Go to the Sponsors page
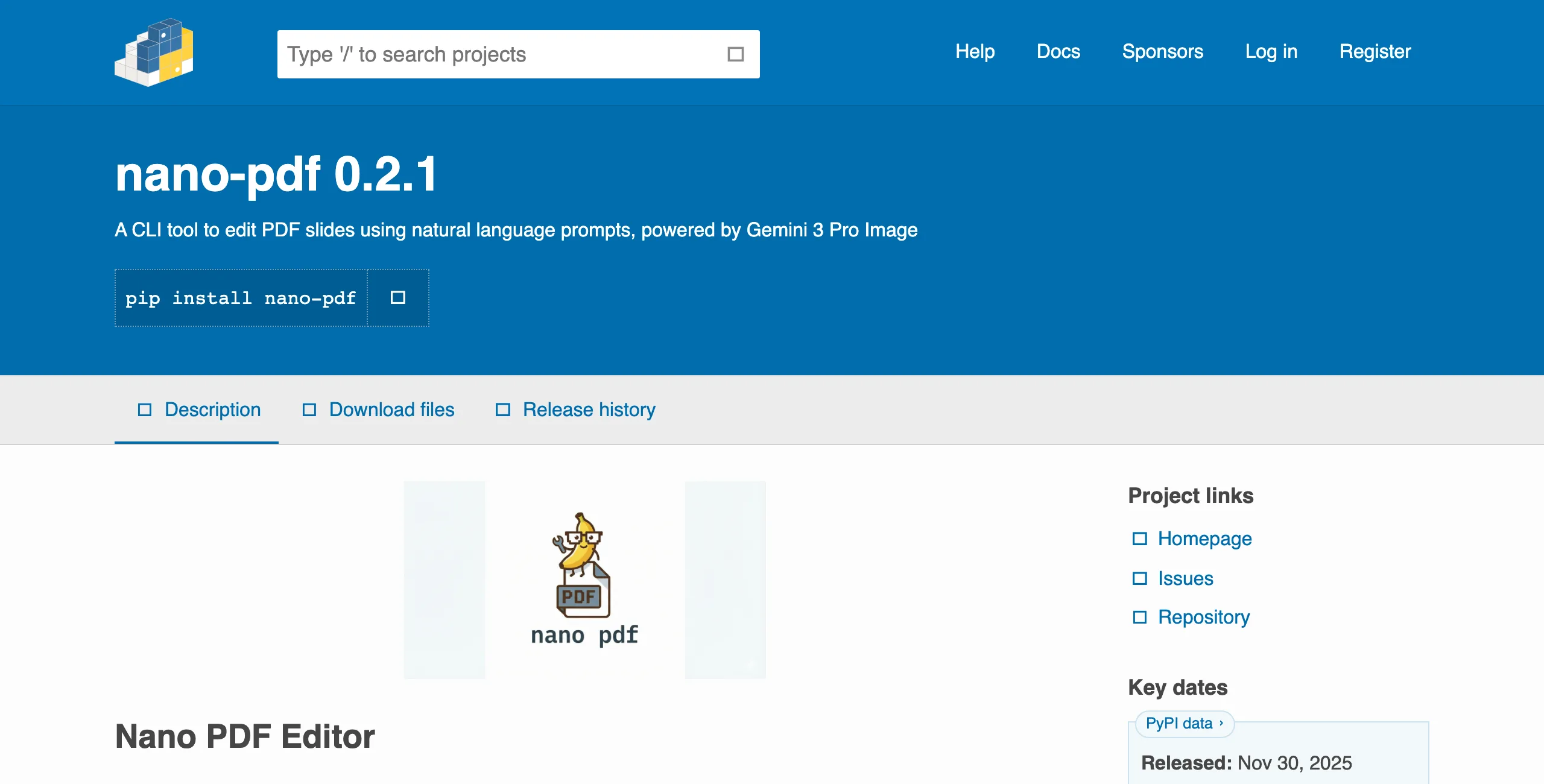The height and width of the screenshot is (784, 1544). [1163, 51]
